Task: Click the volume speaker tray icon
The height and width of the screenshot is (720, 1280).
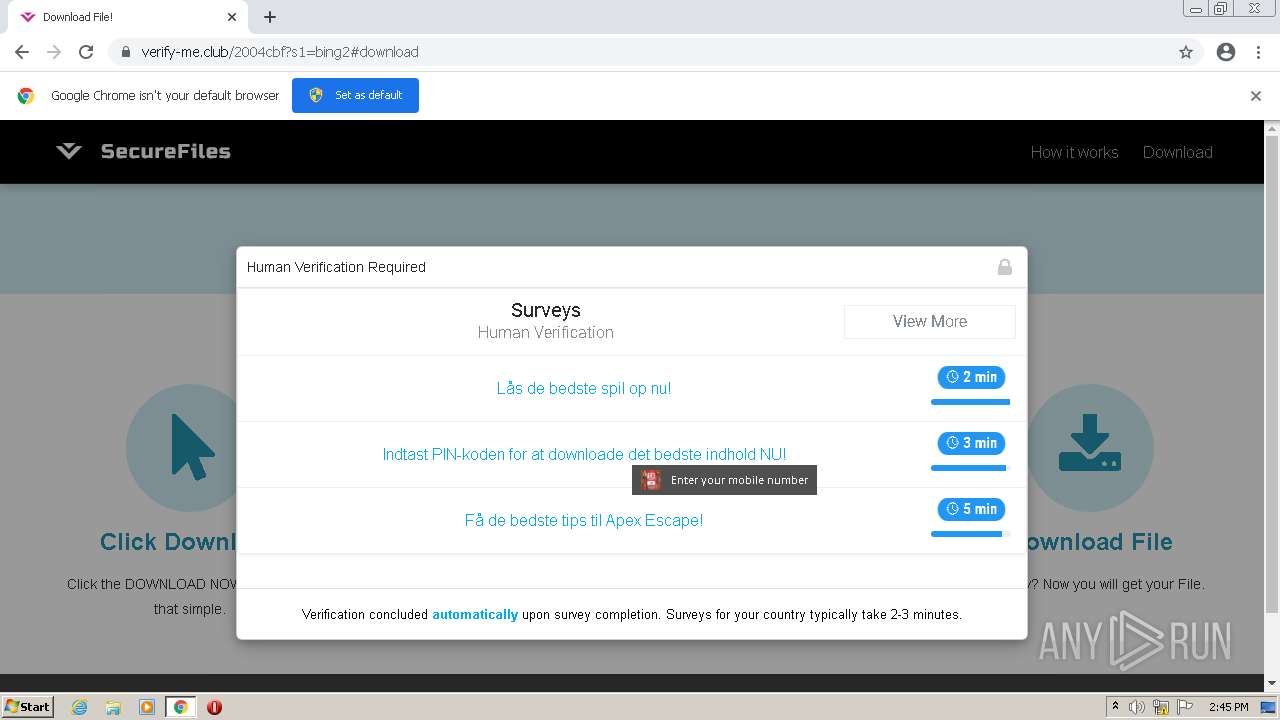Action: coord(1137,707)
